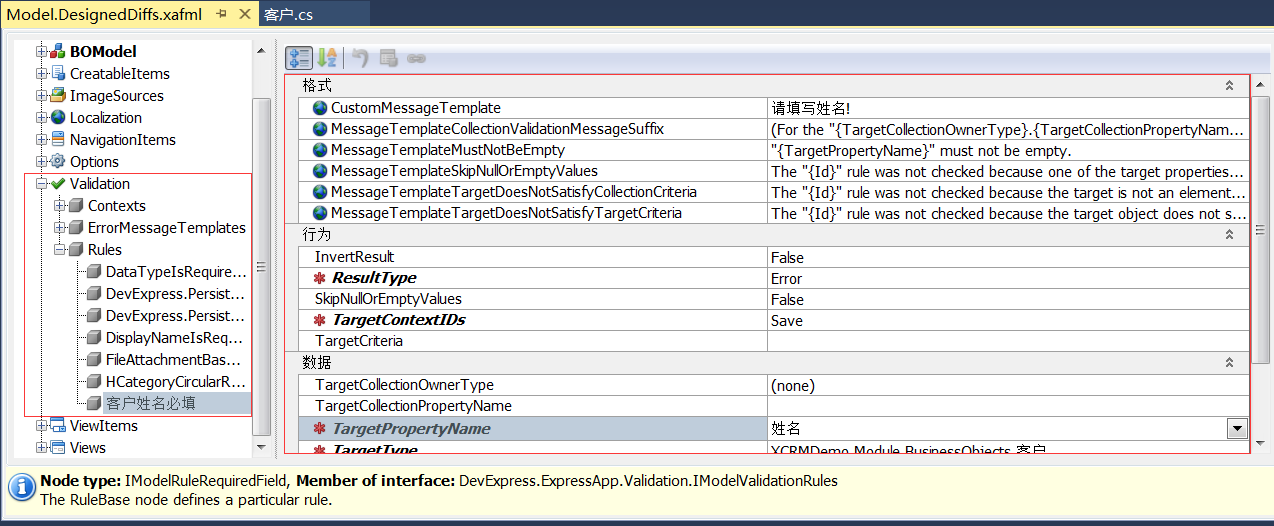
Task: Collapse the 行为 property category
Action: (x=1229, y=234)
